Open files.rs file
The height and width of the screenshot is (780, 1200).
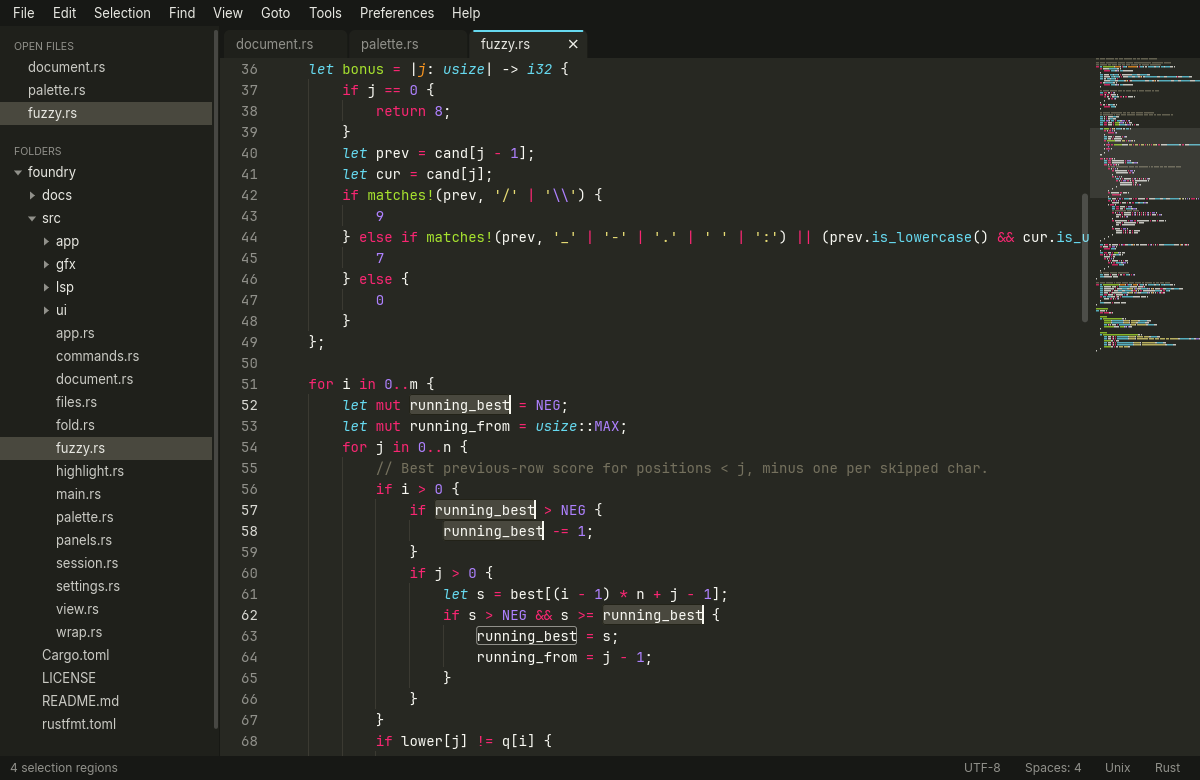(x=106, y=402)
